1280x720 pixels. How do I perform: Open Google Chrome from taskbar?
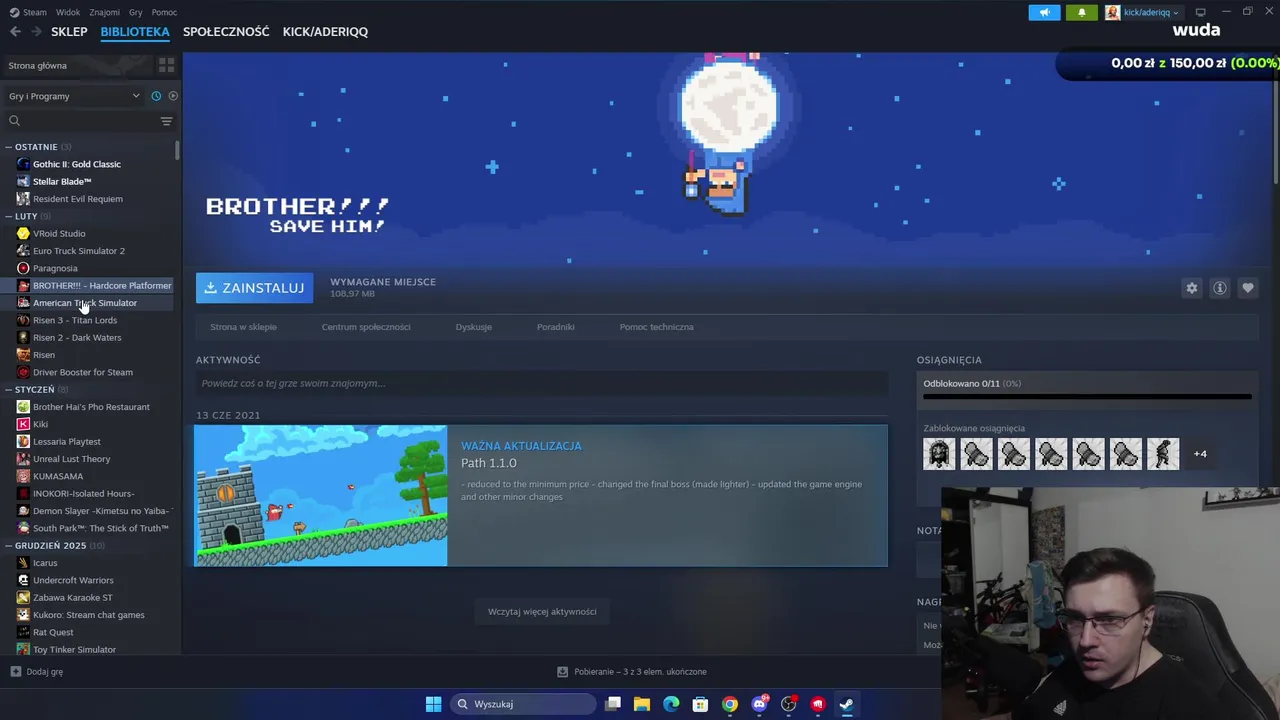pos(730,704)
